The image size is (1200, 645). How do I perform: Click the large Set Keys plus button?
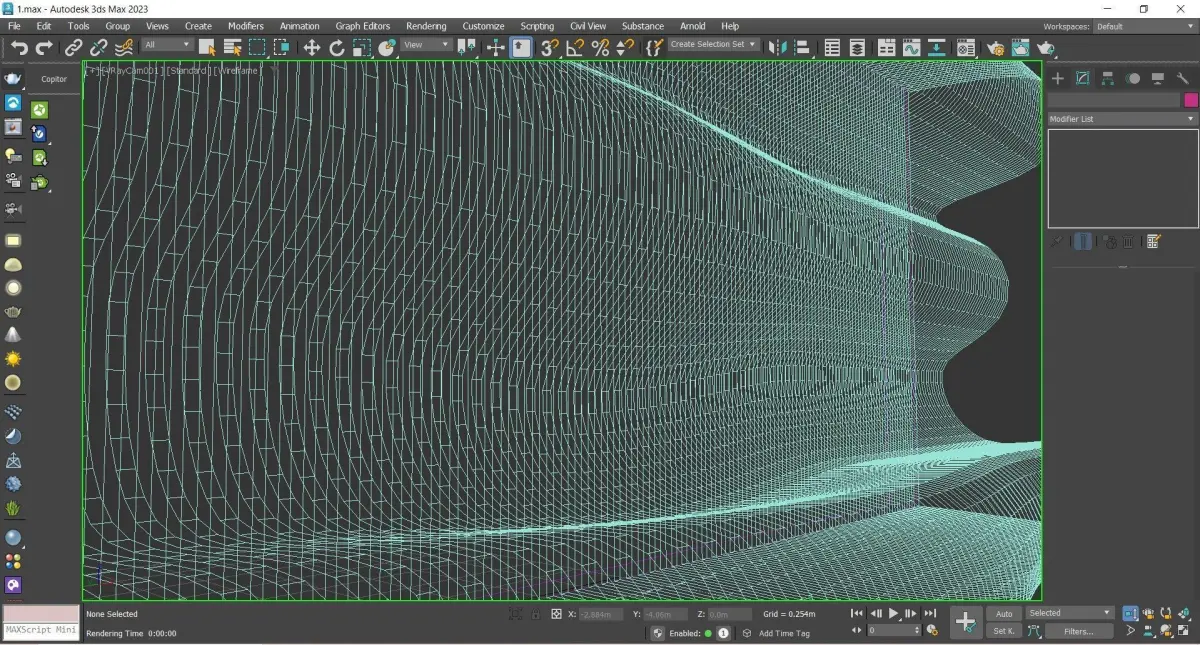pyautogui.click(x=965, y=622)
